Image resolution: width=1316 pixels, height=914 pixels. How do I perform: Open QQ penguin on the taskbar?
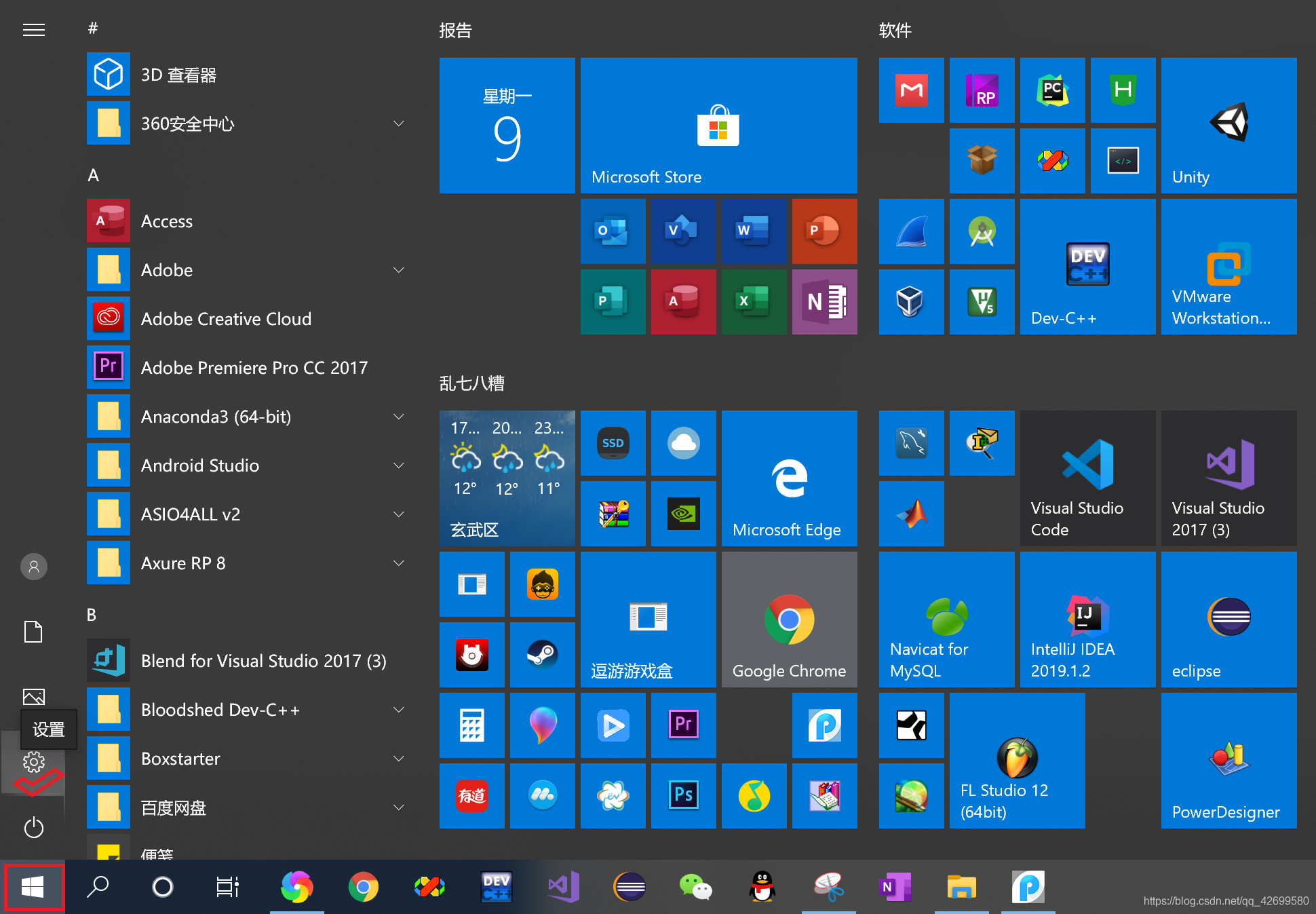[x=762, y=887]
